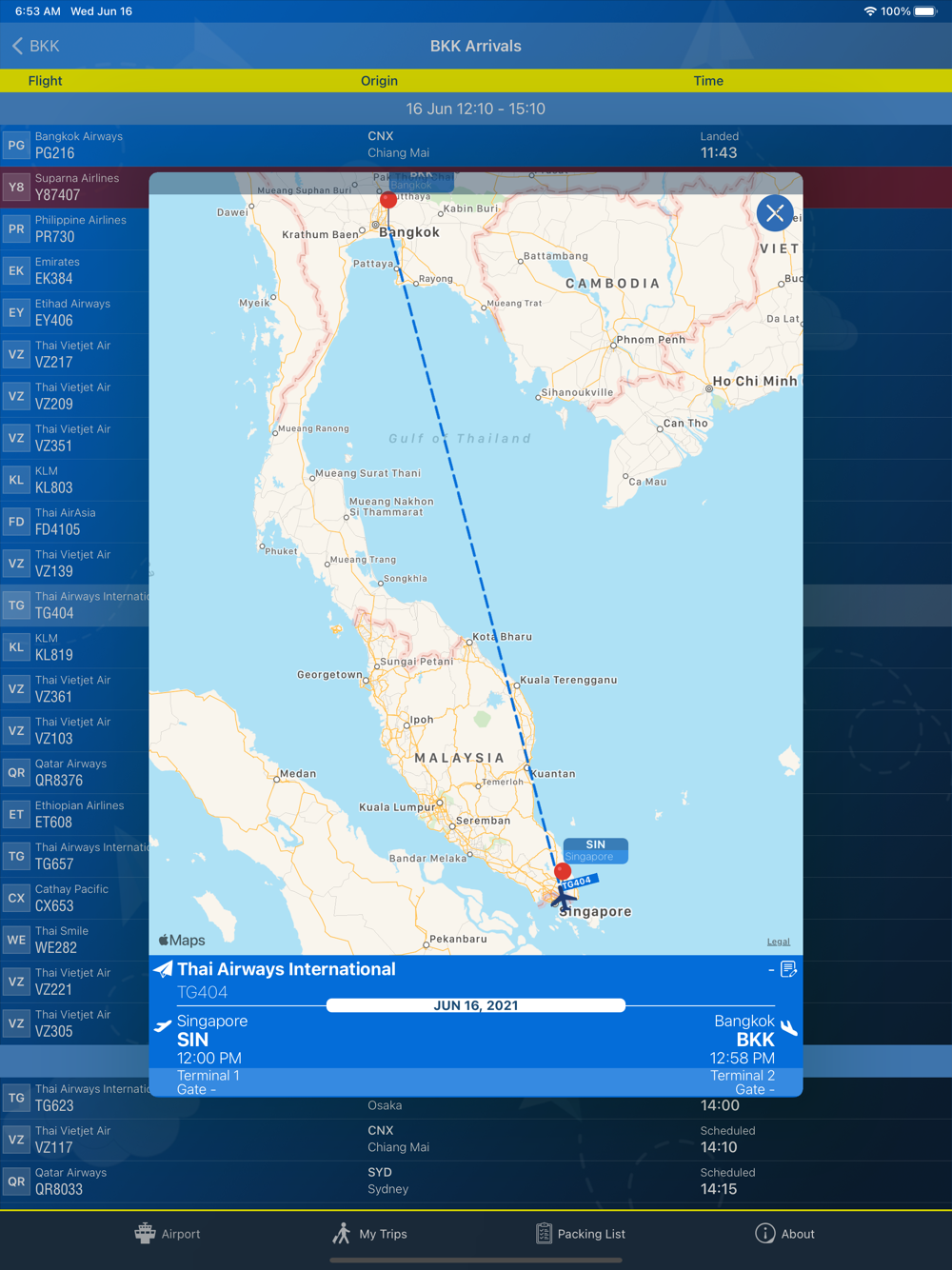Tap the EY Etihad badge
Viewport: 952px width, 1270px height.
16,313
